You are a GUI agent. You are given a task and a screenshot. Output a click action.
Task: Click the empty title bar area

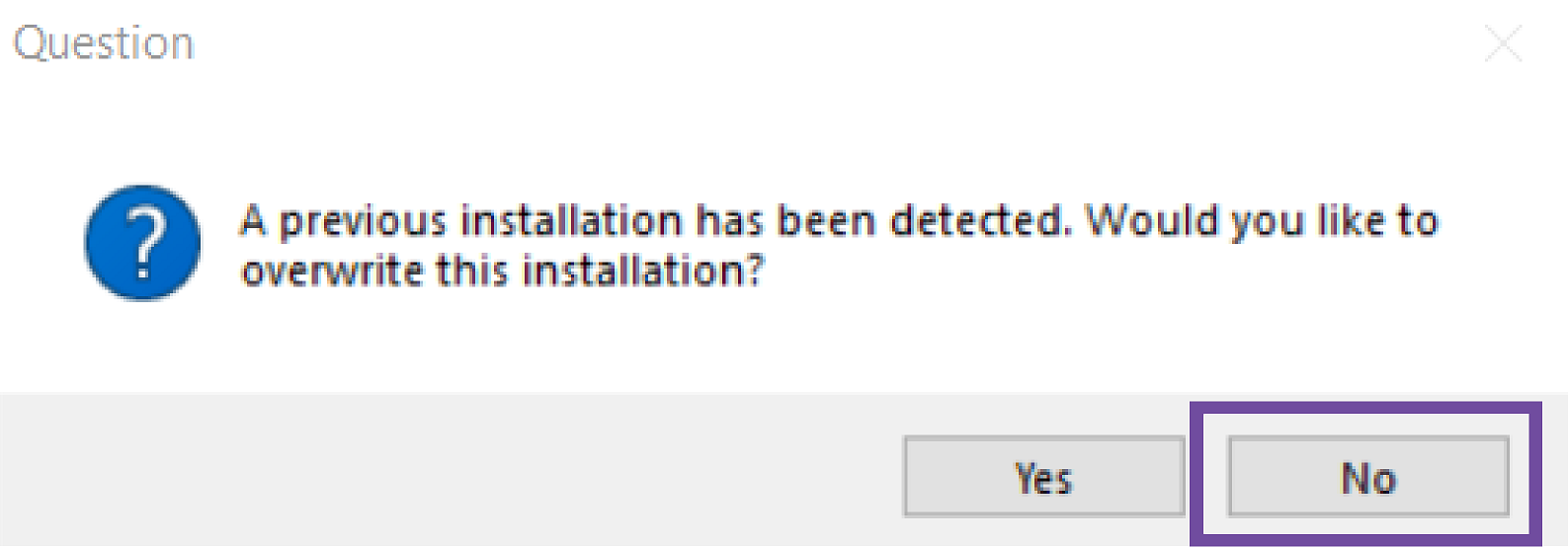[x=790, y=44]
